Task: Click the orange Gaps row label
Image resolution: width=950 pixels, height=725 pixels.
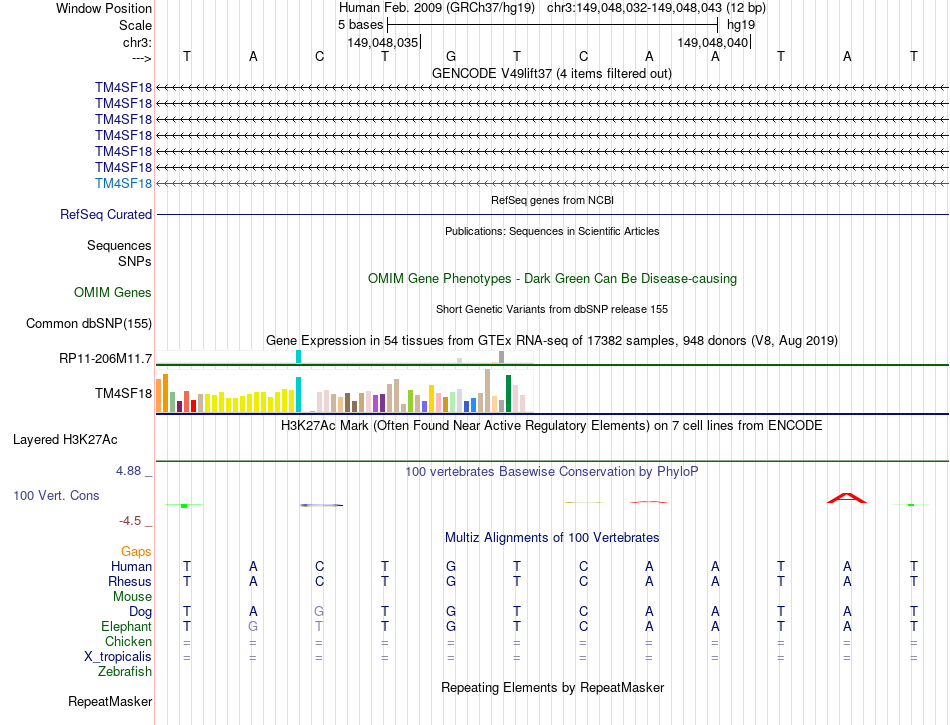Action: [x=136, y=551]
